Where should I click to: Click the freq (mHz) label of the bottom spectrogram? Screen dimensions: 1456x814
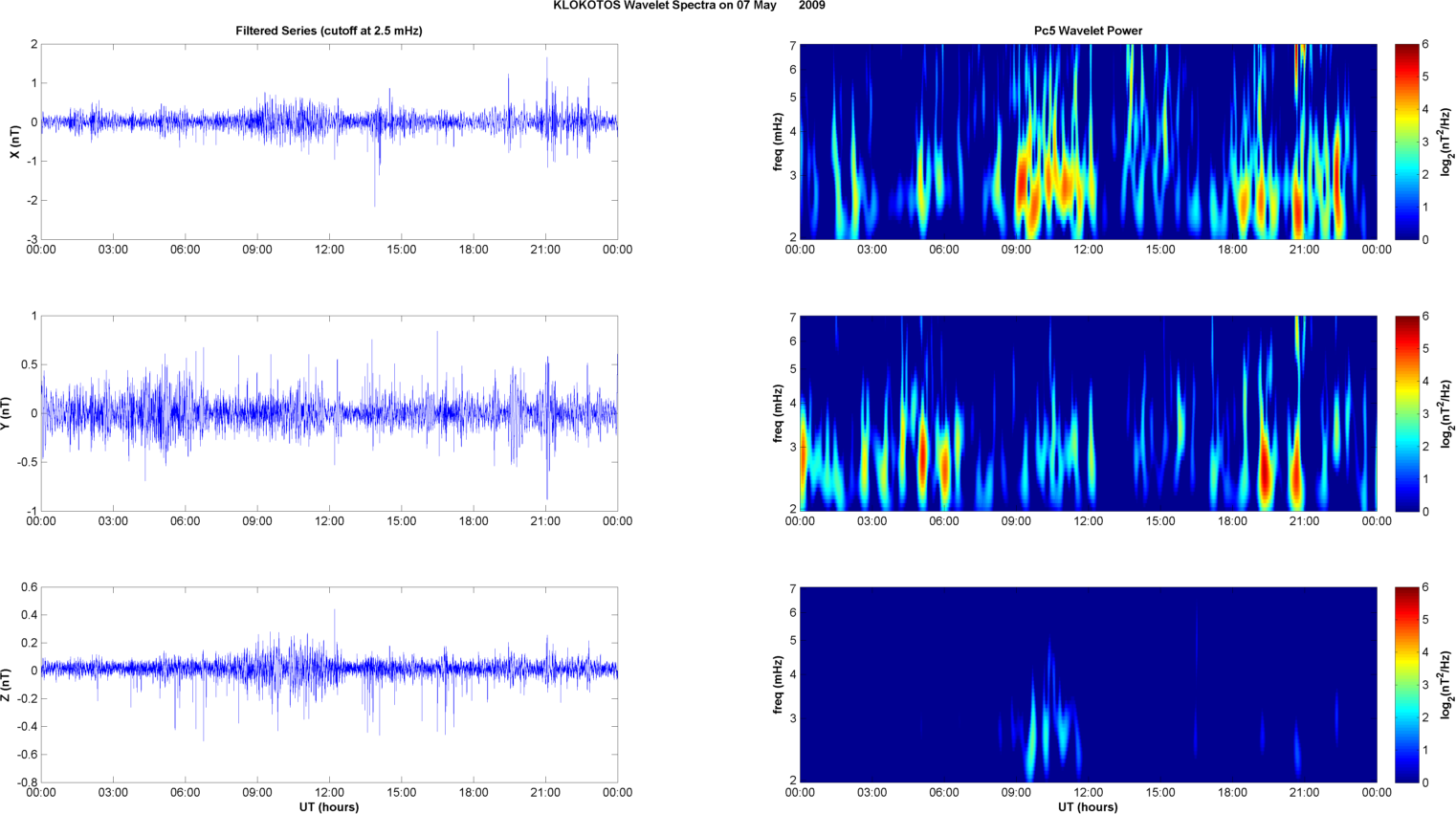pyautogui.click(x=779, y=685)
